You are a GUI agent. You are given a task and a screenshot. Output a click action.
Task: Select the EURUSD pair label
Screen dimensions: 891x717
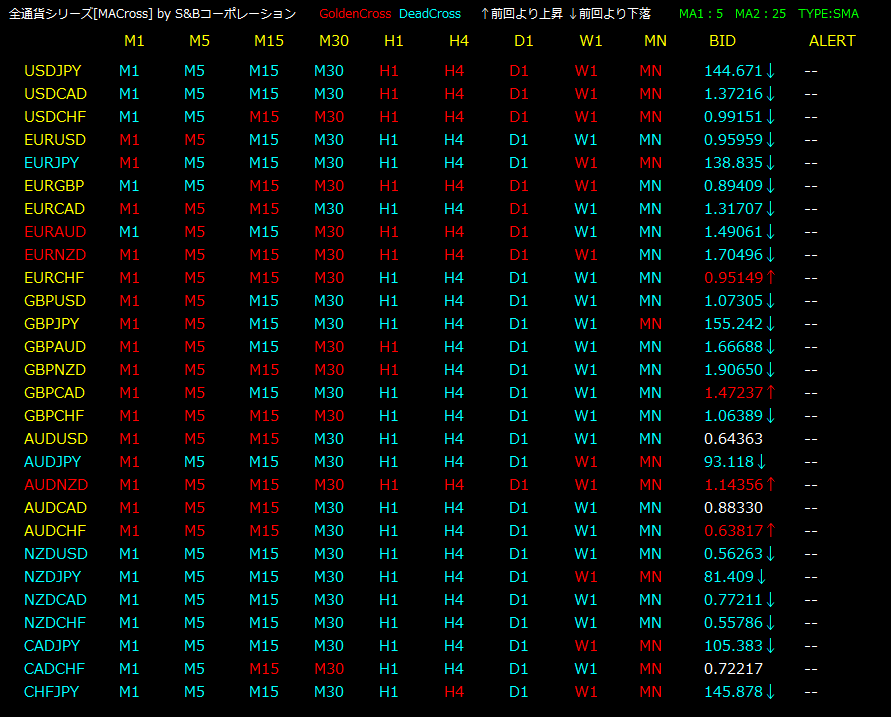55,140
